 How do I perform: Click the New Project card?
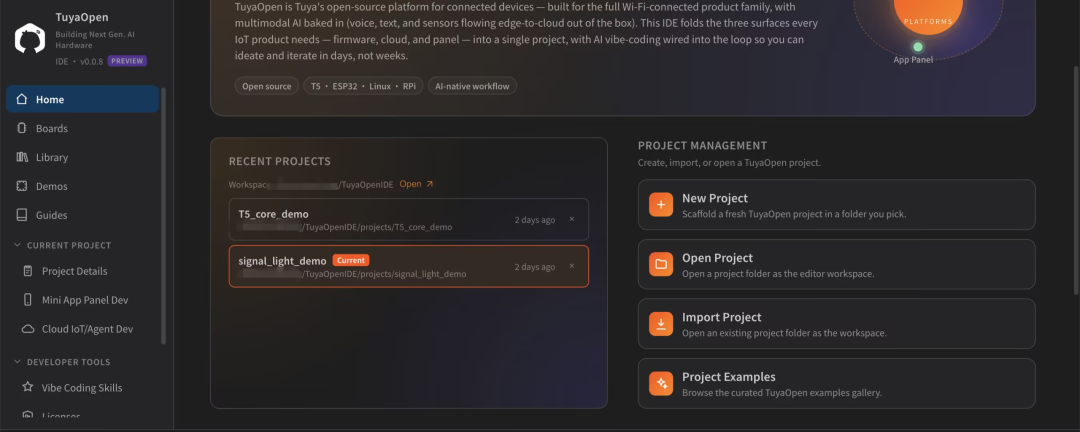836,205
